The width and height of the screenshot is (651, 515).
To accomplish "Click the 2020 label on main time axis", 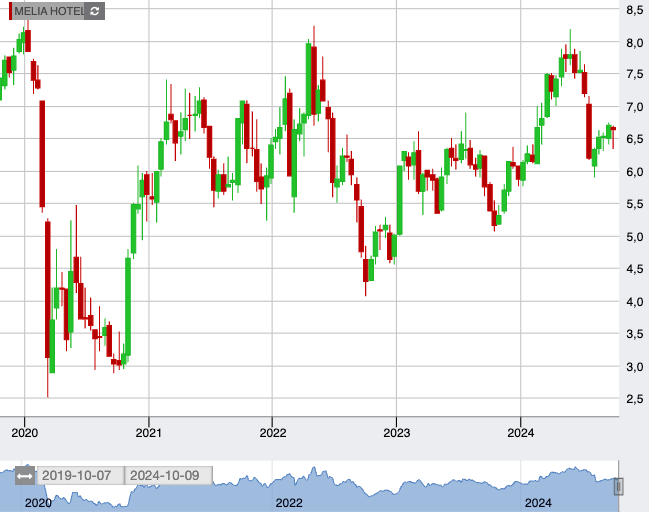I will (x=24, y=433).
